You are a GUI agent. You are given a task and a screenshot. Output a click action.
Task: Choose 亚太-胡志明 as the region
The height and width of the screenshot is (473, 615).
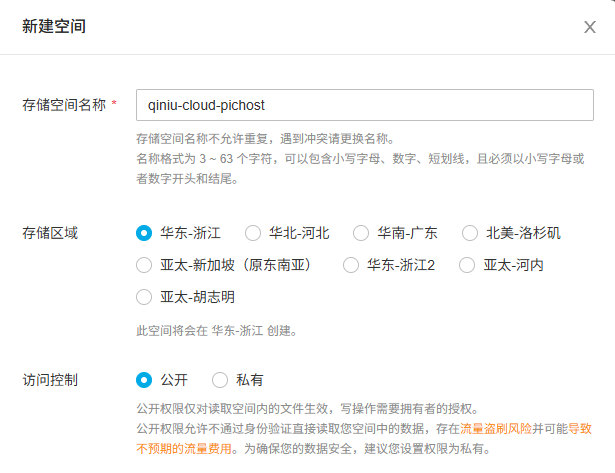tap(144, 297)
